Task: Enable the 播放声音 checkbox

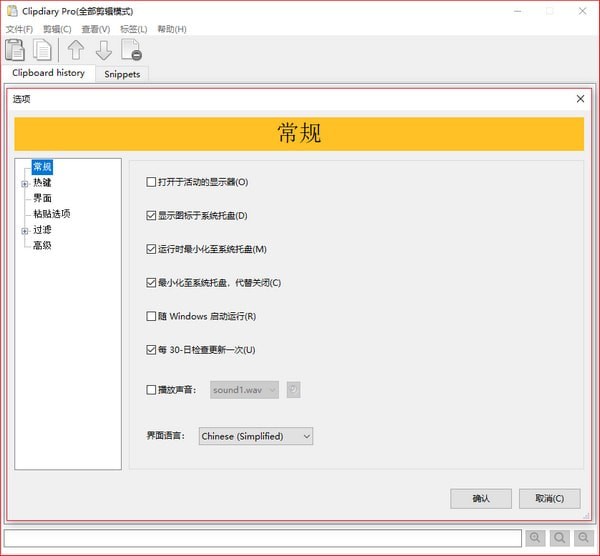Action: [x=151, y=390]
